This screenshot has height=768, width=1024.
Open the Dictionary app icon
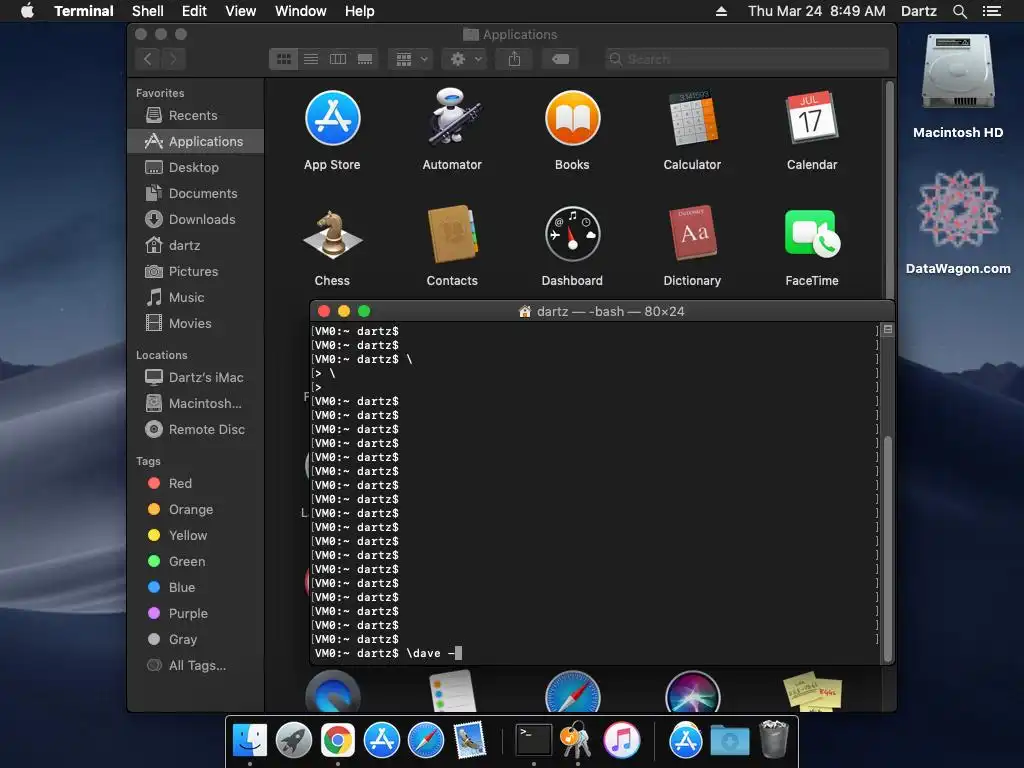(692, 234)
